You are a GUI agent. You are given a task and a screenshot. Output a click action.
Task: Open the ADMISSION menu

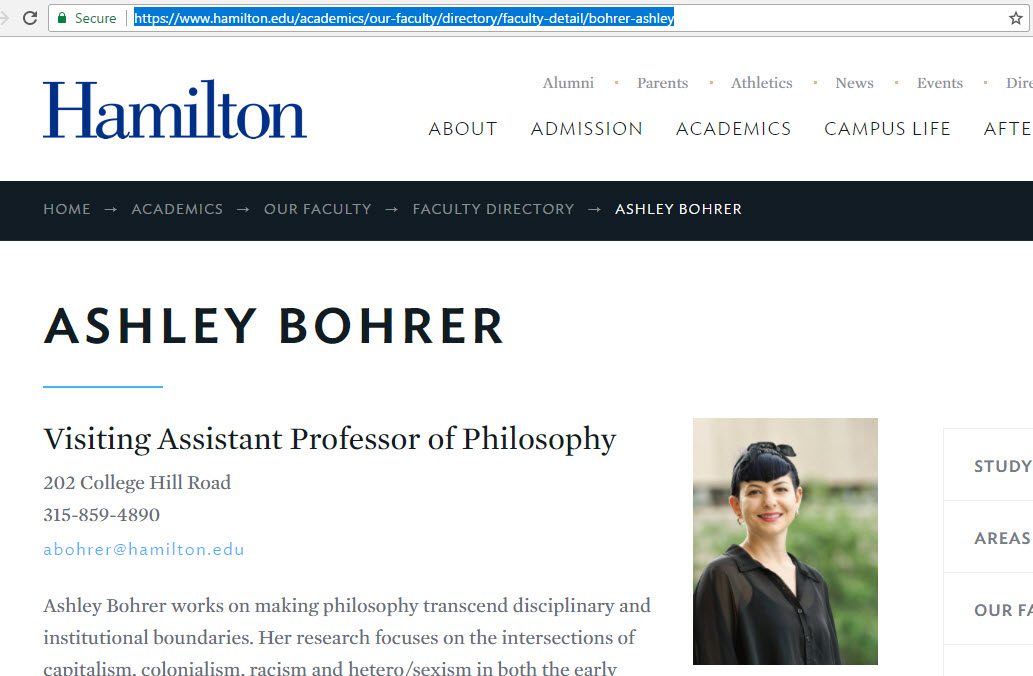586,128
